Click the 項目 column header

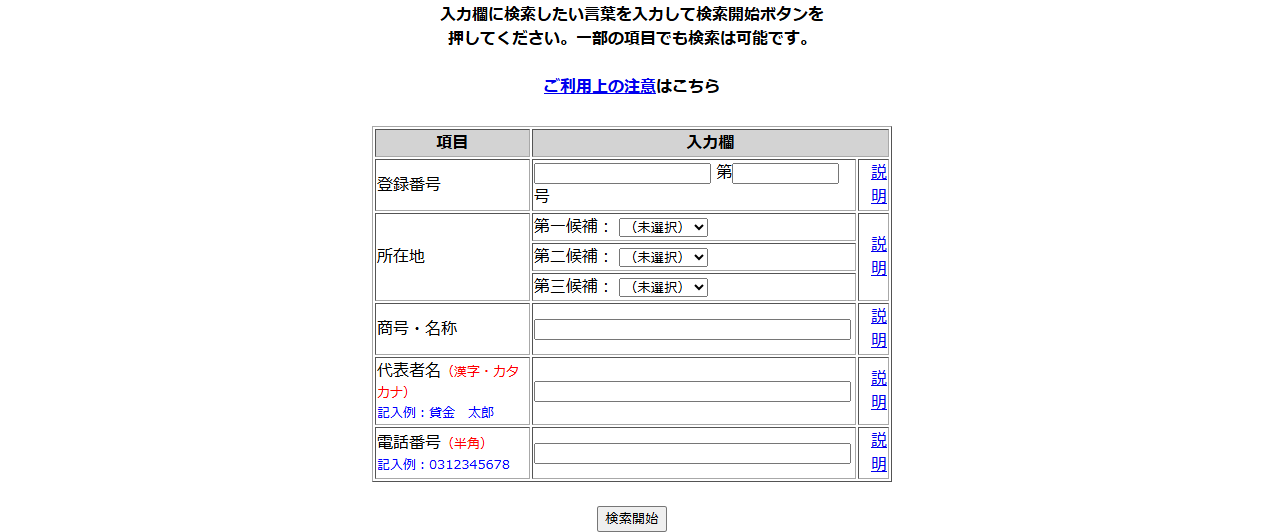pyautogui.click(x=453, y=143)
